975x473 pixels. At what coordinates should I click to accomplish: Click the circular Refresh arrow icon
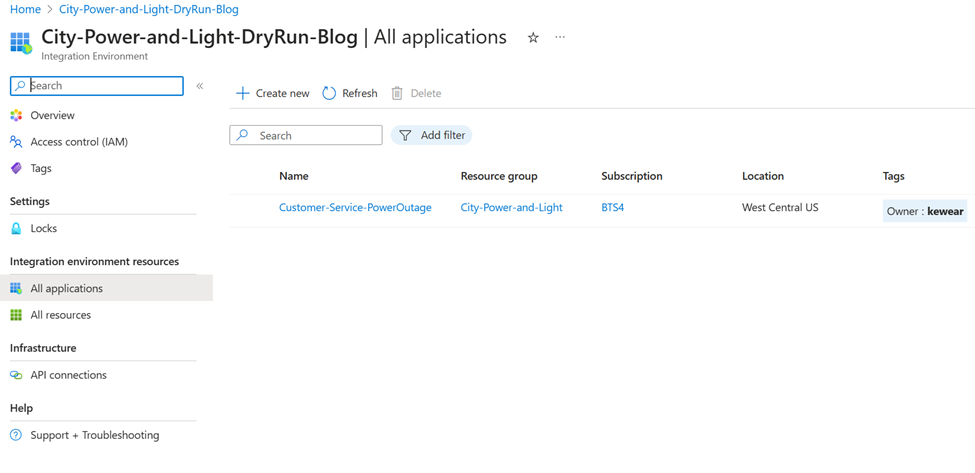click(329, 93)
